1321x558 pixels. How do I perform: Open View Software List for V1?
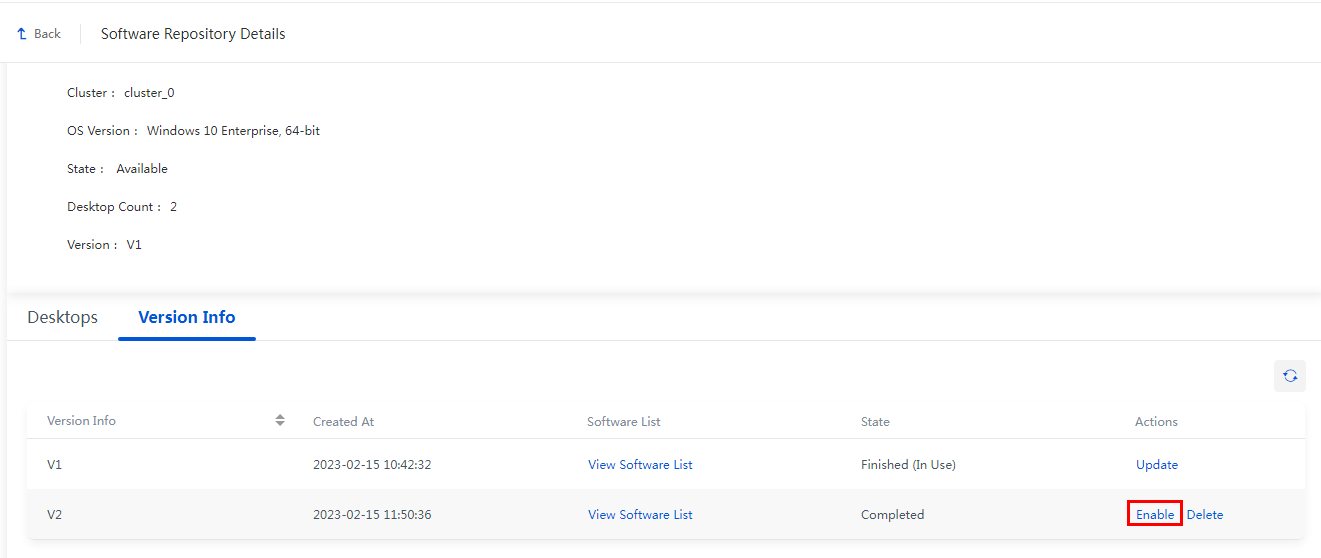[x=640, y=465]
